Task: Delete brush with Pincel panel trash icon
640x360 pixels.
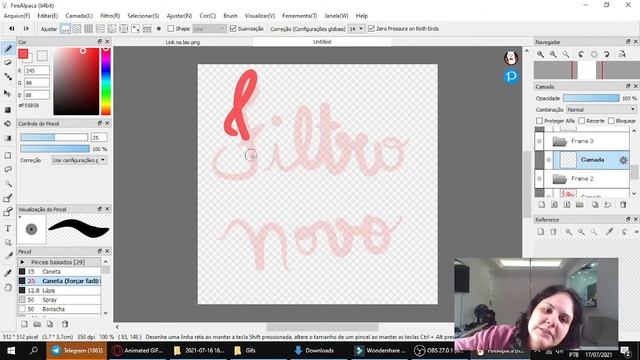Action: pyautogui.click(x=65, y=324)
